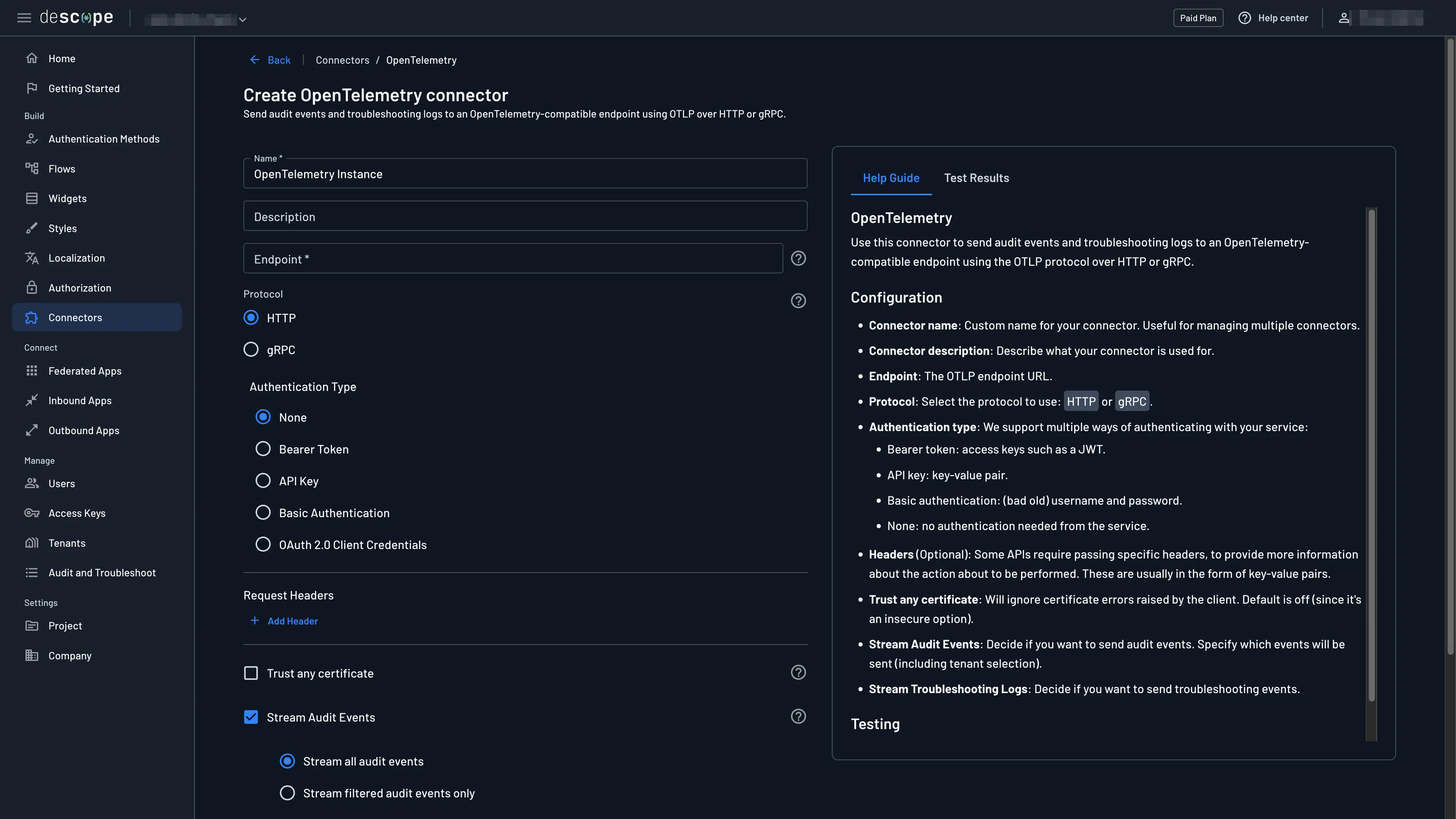The width and height of the screenshot is (1456, 819).
Task: Select Basic Authentication radio option
Action: [263, 513]
